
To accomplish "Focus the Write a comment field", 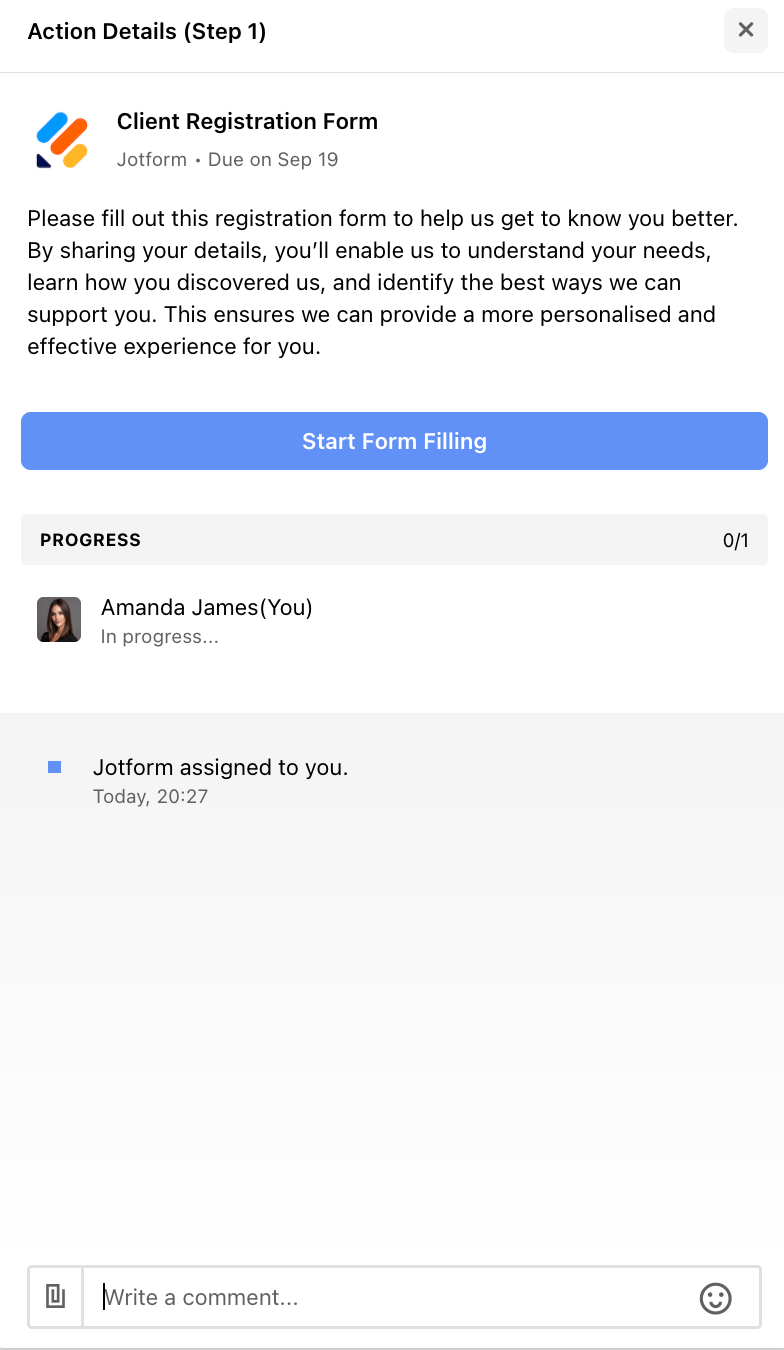I will point(390,1297).
